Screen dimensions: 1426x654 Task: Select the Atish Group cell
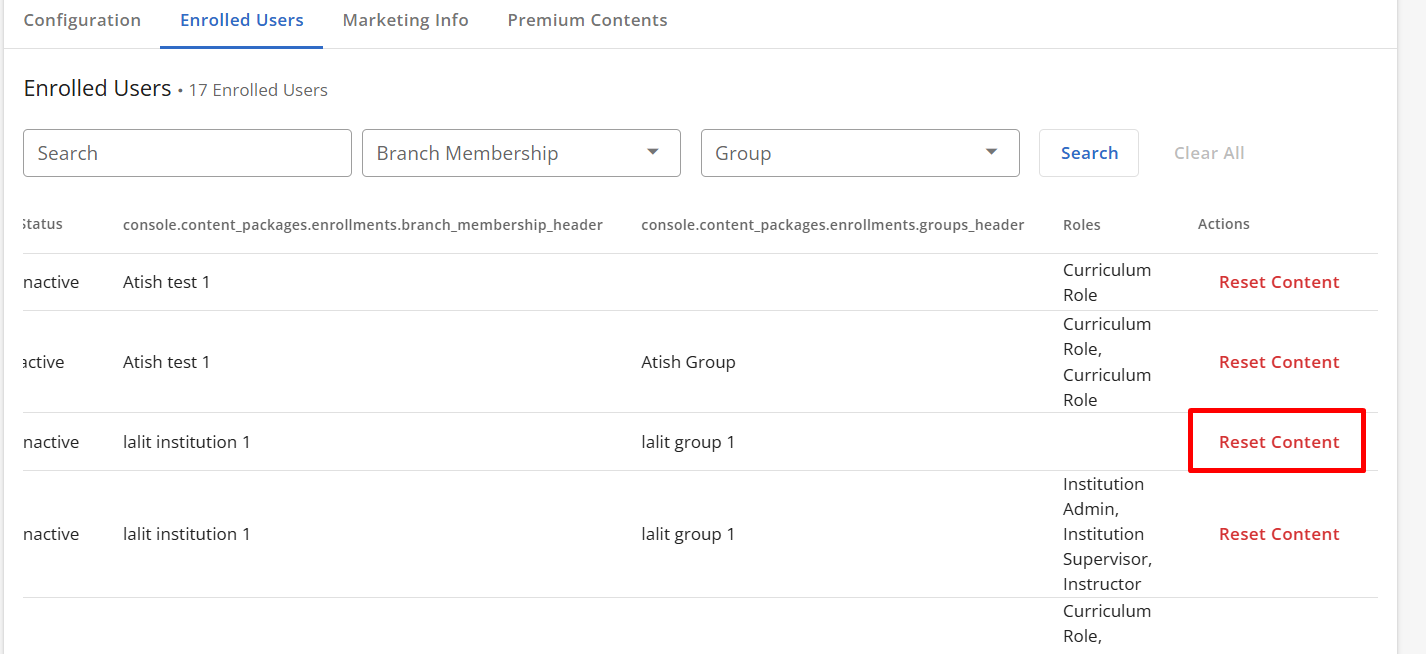(688, 362)
